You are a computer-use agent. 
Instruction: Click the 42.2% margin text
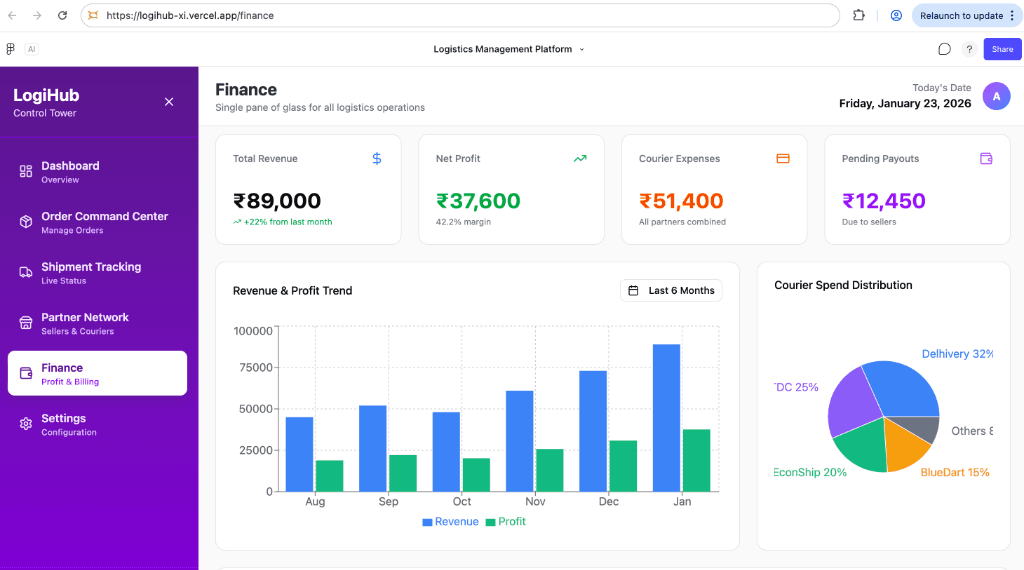463,222
